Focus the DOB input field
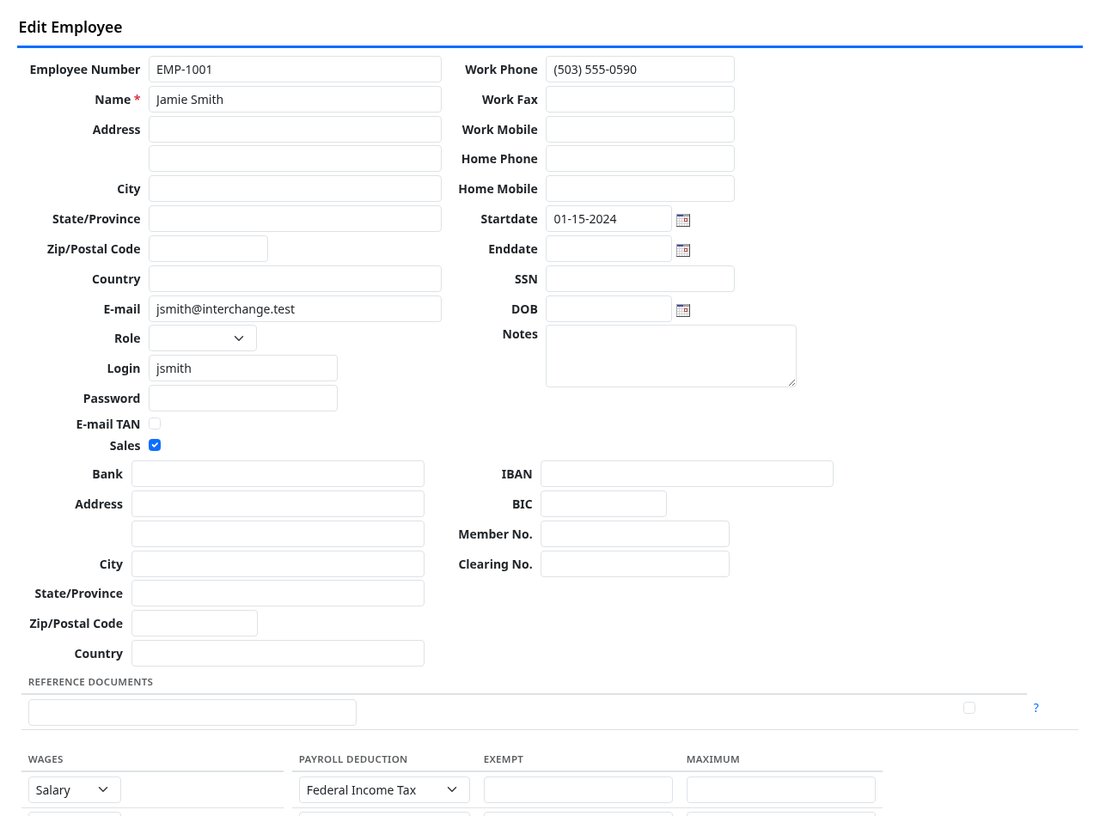1100x816 pixels. [x=608, y=309]
